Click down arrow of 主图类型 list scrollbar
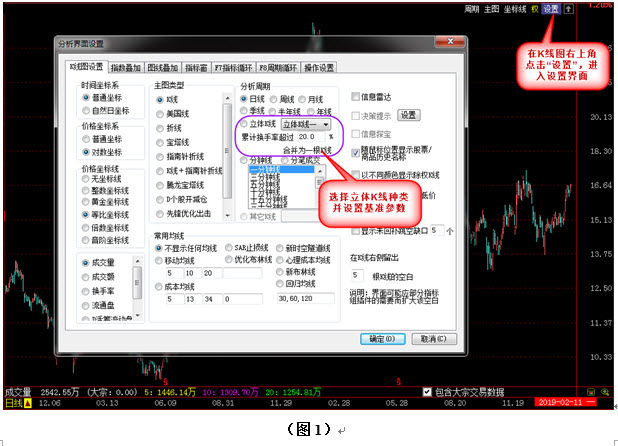Screen dimensions: 618x446 point(227,216)
